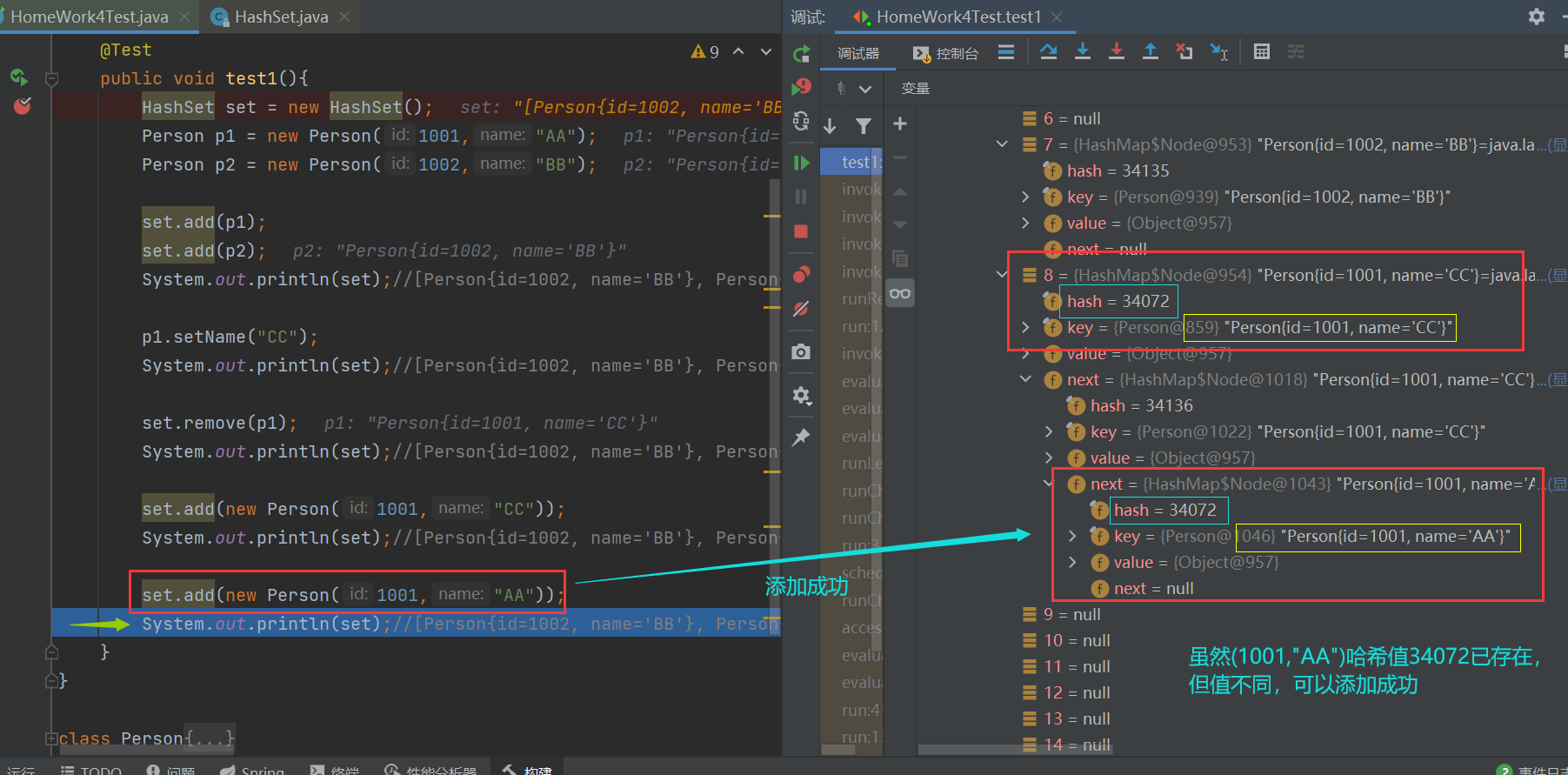Click Trace Current Stream Chain icon
1568x775 pixels.
click(x=1296, y=52)
